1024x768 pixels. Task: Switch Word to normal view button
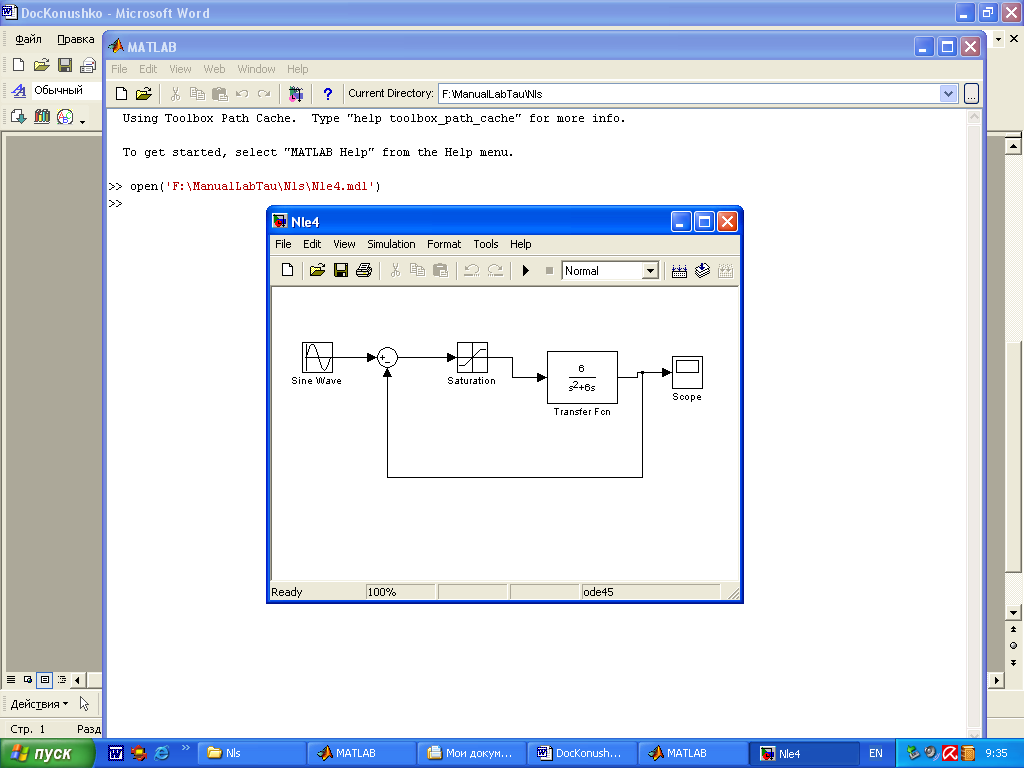click(x=11, y=680)
